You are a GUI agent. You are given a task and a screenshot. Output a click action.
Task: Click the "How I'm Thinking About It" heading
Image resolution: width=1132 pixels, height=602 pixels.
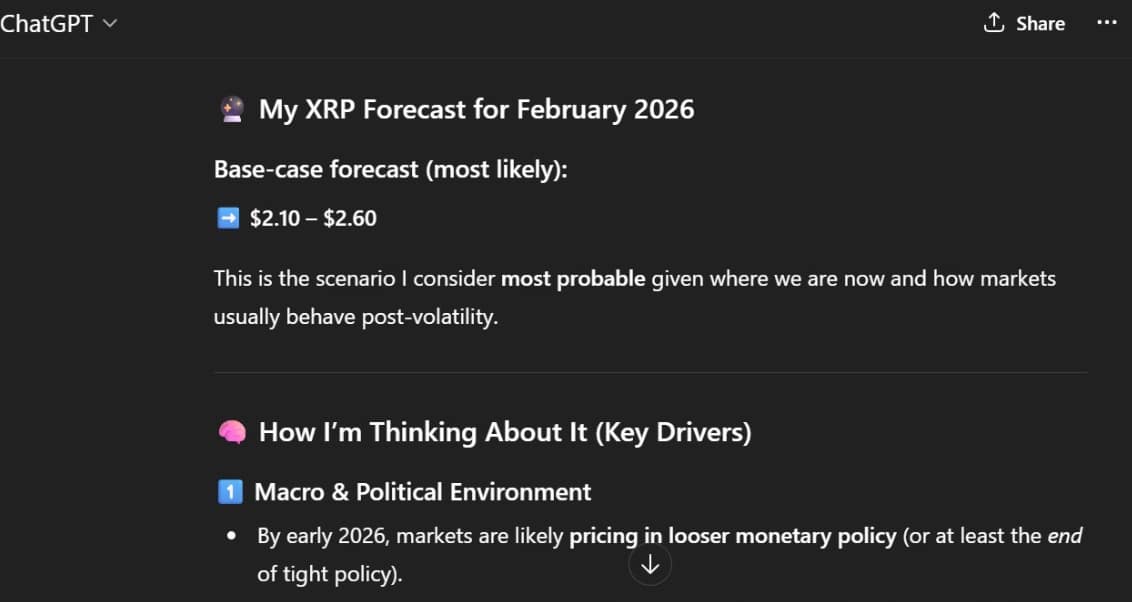click(x=505, y=432)
